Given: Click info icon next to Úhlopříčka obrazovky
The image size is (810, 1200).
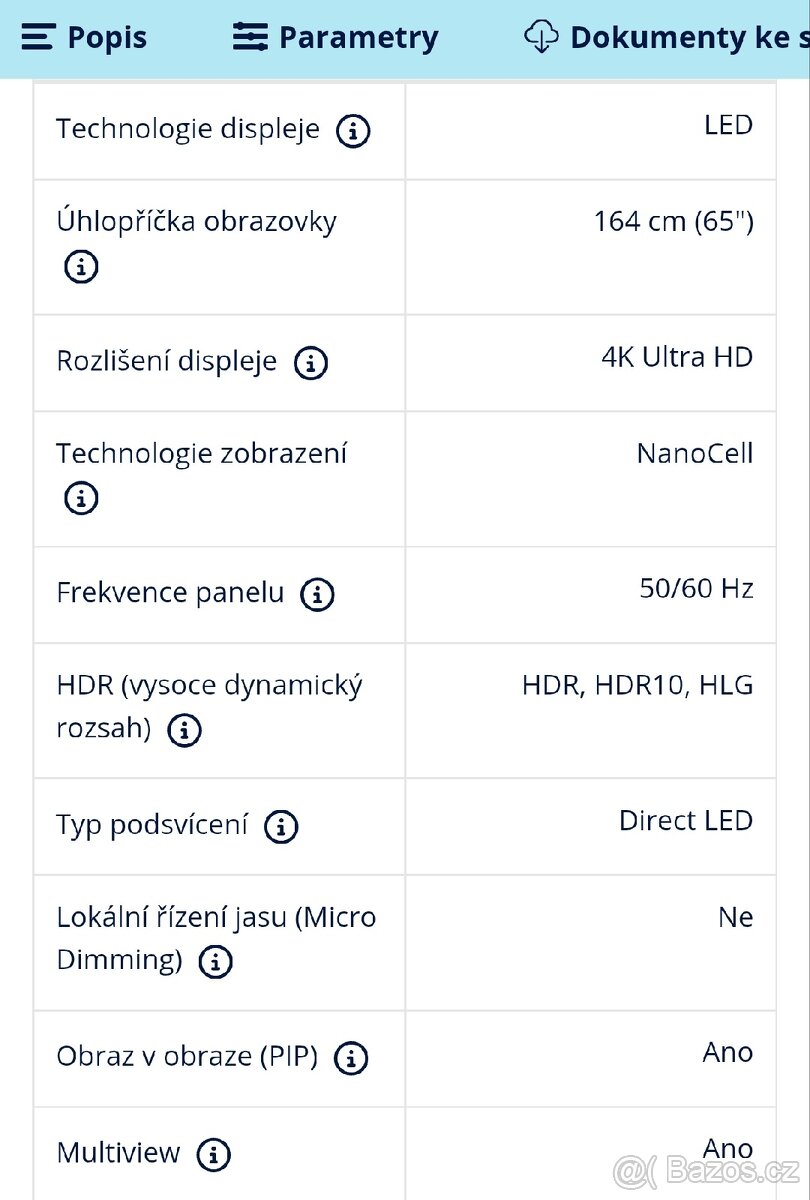Looking at the screenshot, I should [x=81, y=267].
